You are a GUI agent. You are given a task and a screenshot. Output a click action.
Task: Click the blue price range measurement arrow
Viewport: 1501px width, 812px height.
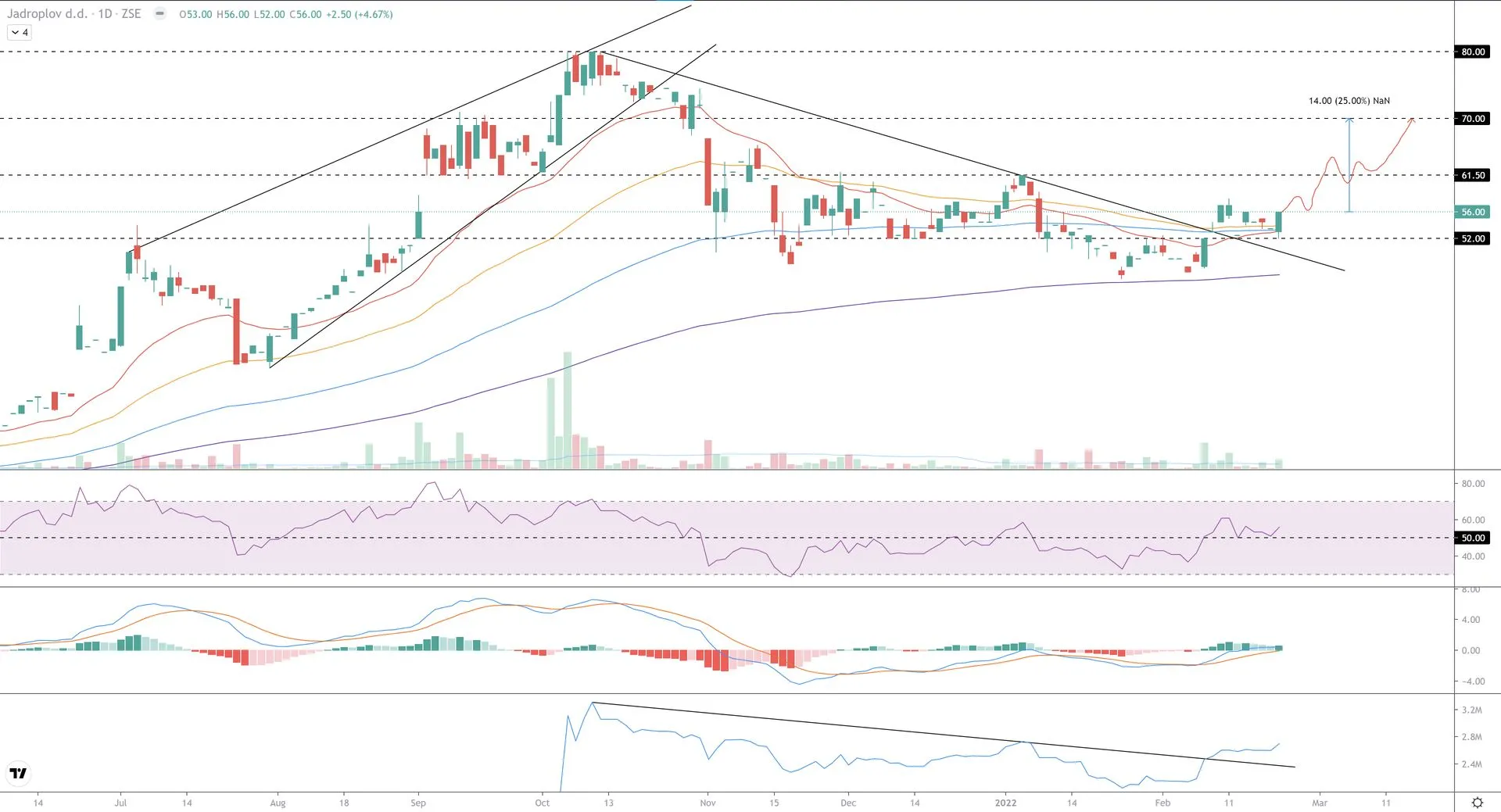(1349, 164)
